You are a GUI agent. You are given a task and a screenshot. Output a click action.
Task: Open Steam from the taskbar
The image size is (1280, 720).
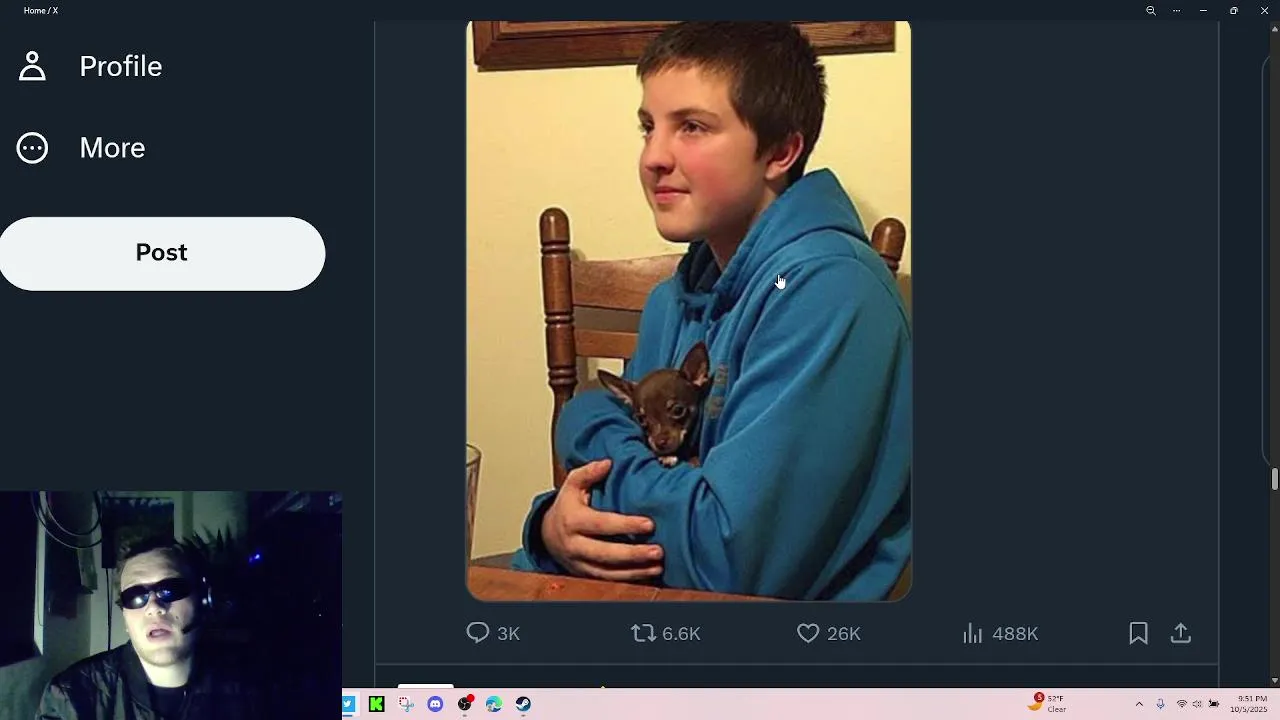(523, 704)
